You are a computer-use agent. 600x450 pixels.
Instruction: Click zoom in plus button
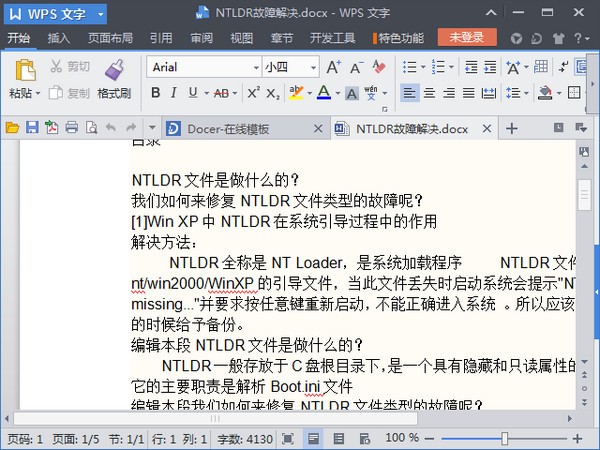pyautogui.click(x=577, y=439)
